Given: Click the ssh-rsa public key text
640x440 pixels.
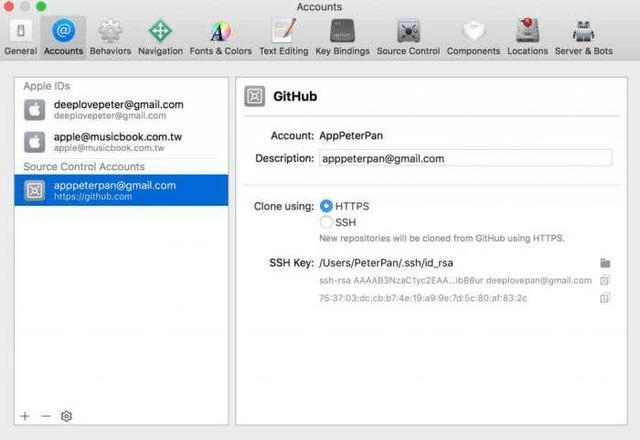Looking at the screenshot, I should 455,281.
